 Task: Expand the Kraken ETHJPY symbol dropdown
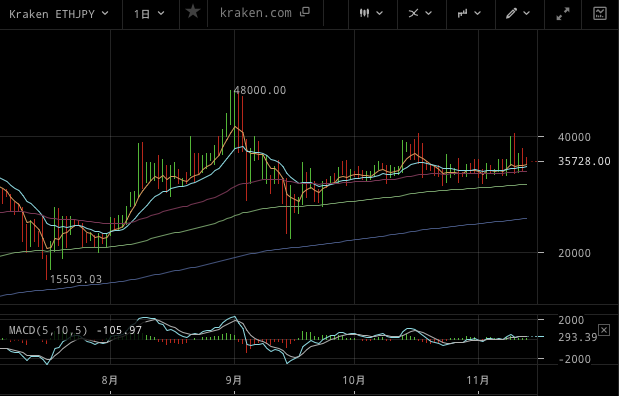[59, 14]
